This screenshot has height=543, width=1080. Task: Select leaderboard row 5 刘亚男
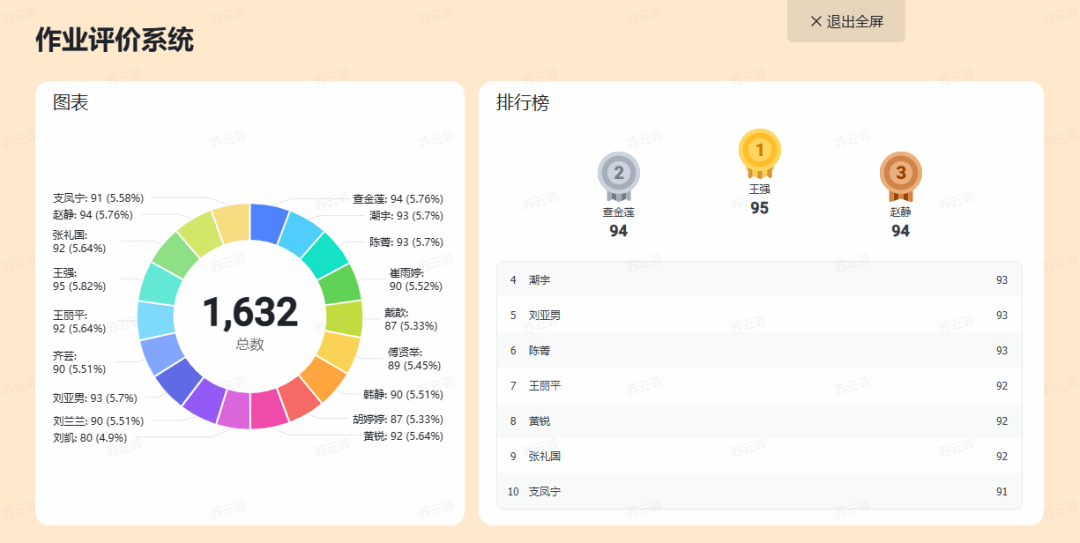click(759, 315)
